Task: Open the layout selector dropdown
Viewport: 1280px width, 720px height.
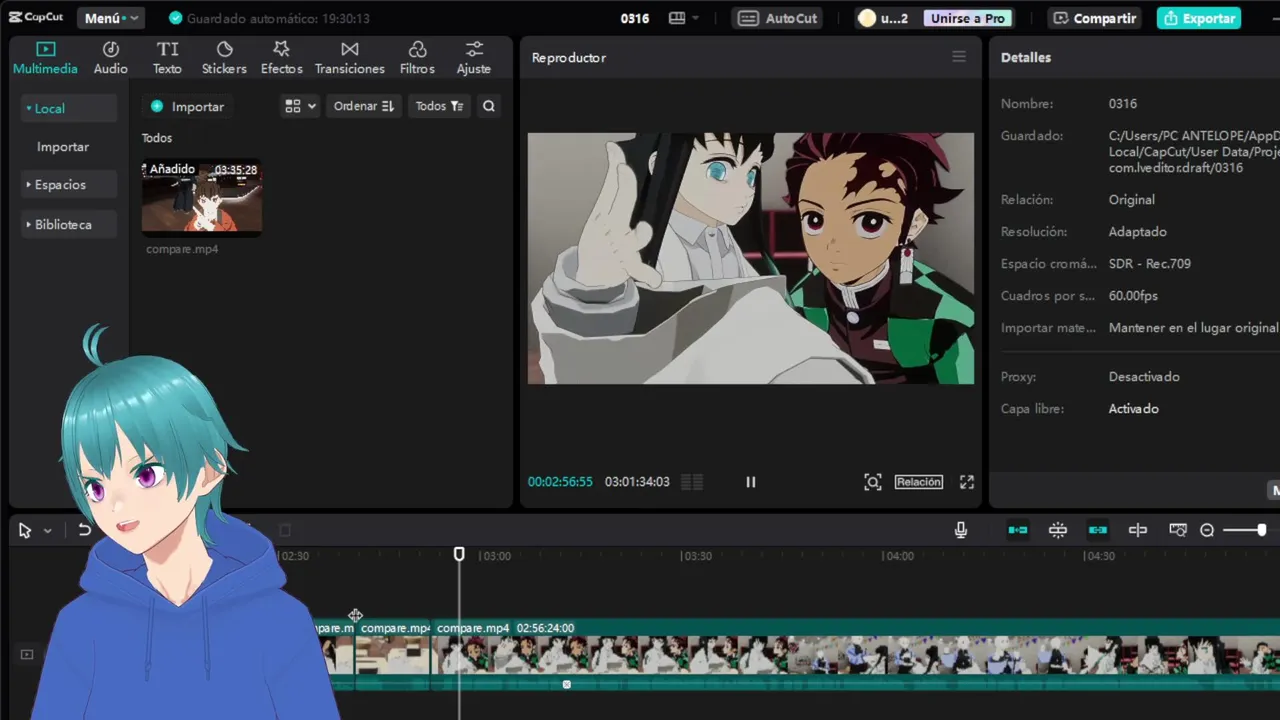Action: tap(684, 18)
